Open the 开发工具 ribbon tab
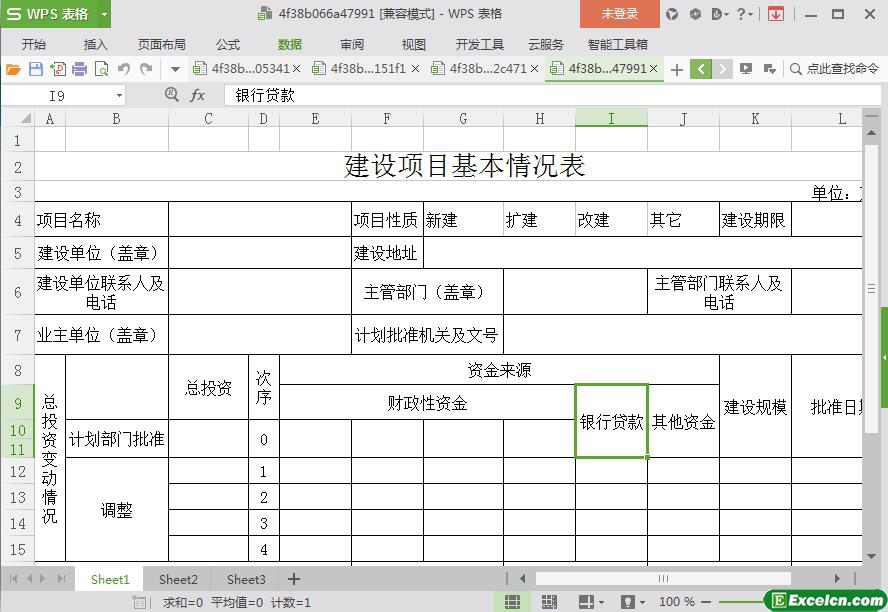Image resolution: width=888 pixels, height=612 pixels. pos(479,44)
